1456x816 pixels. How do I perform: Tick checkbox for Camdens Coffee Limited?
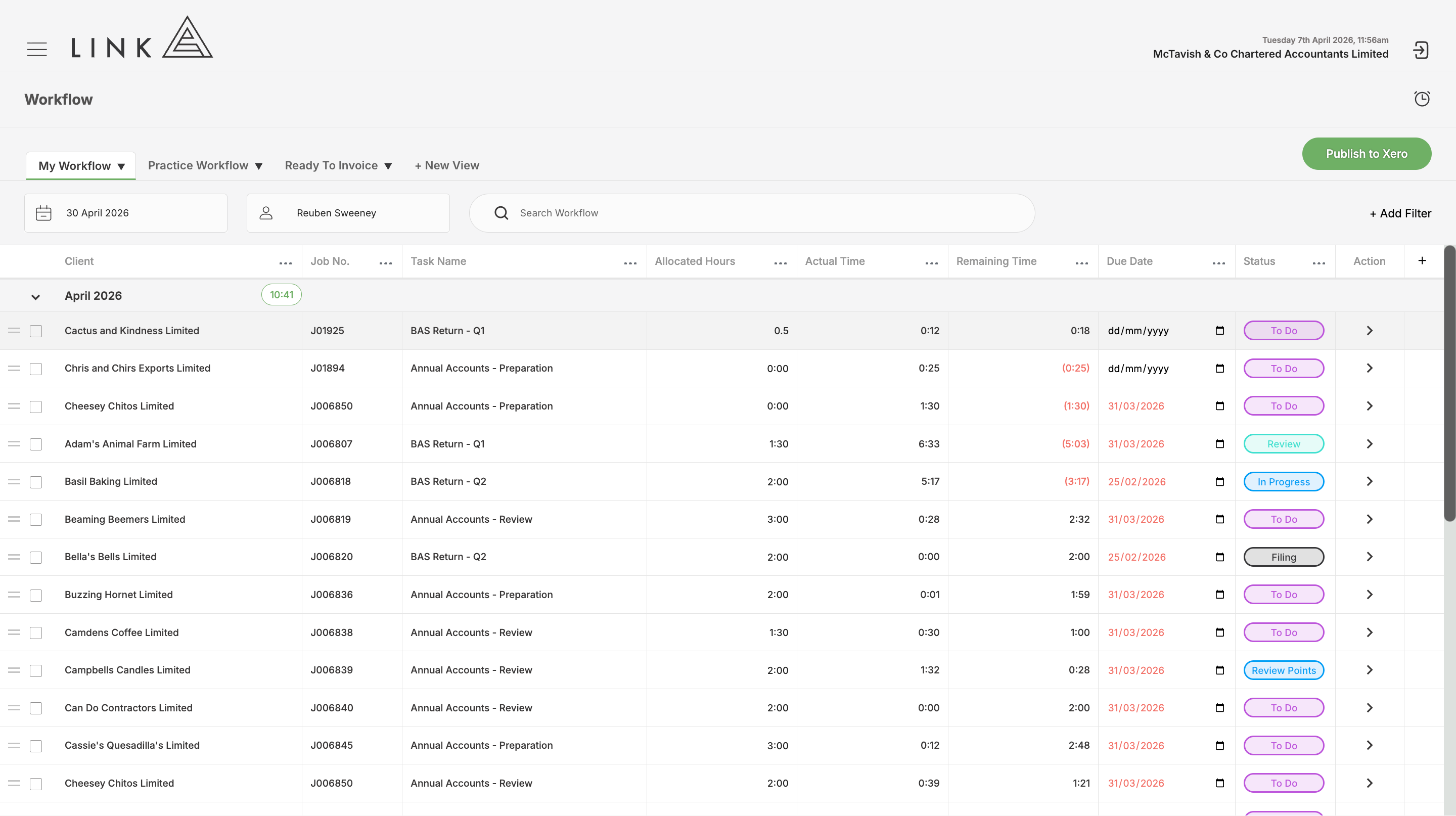[x=35, y=633]
